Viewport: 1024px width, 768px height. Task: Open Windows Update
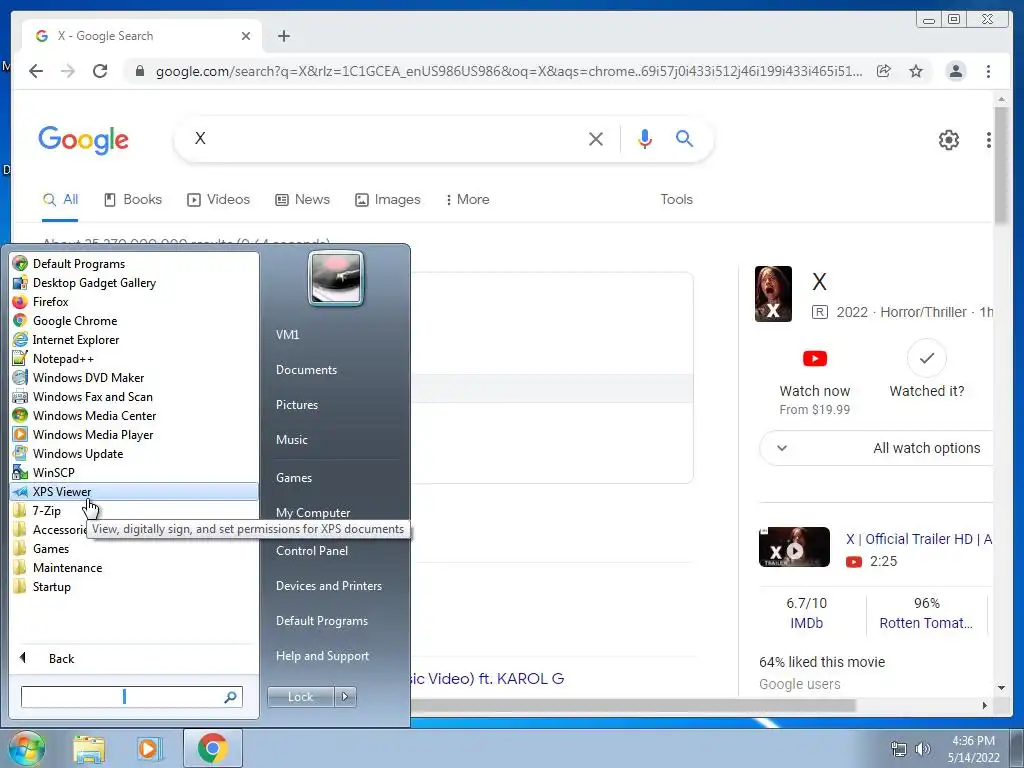click(134, 453)
